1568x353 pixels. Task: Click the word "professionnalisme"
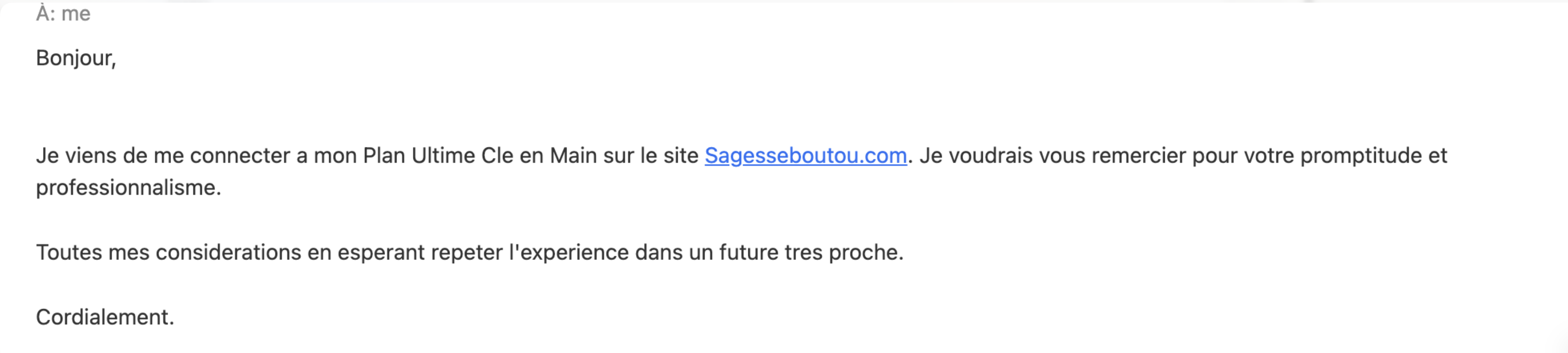127,188
